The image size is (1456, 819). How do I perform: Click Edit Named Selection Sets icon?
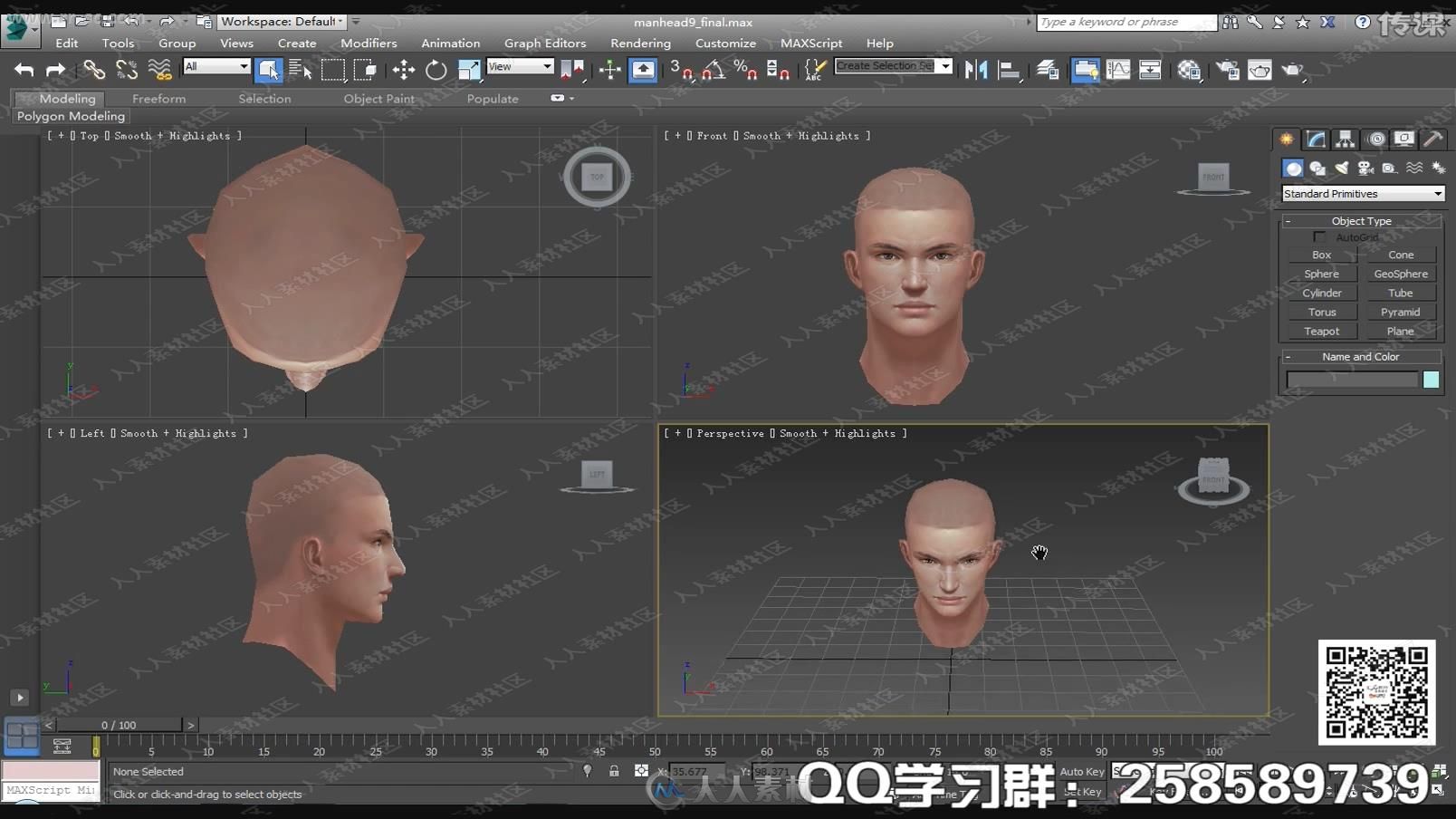tap(816, 70)
